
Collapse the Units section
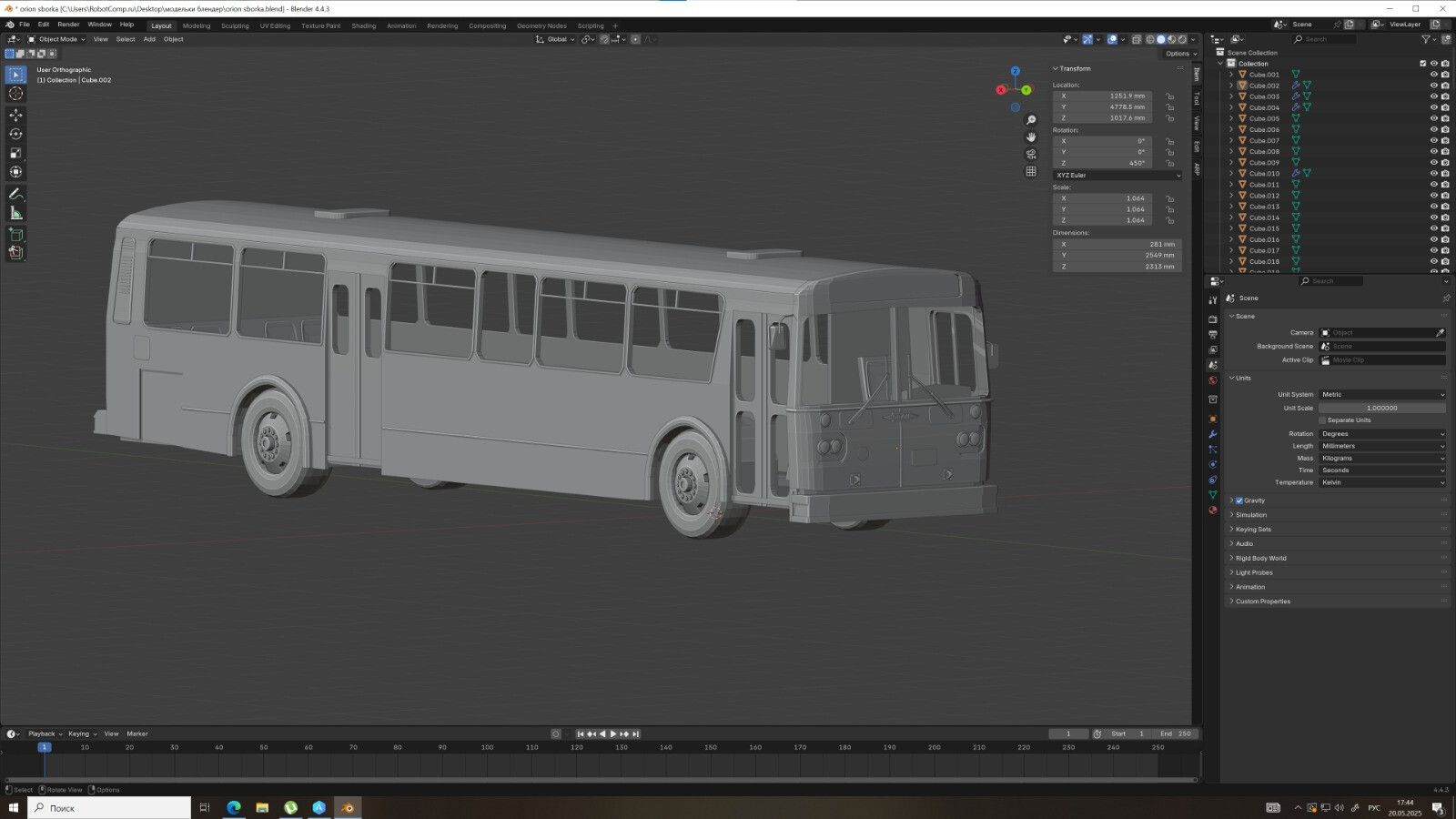[1238, 378]
